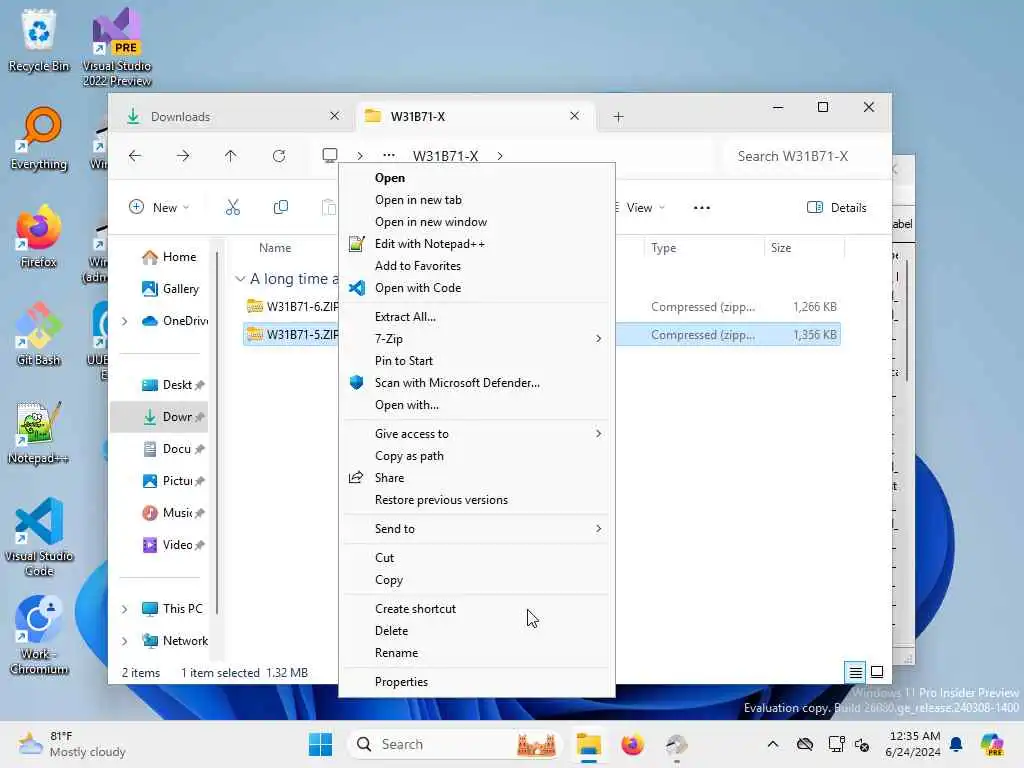Choose Extract All... from context menu

pos(476,317)
